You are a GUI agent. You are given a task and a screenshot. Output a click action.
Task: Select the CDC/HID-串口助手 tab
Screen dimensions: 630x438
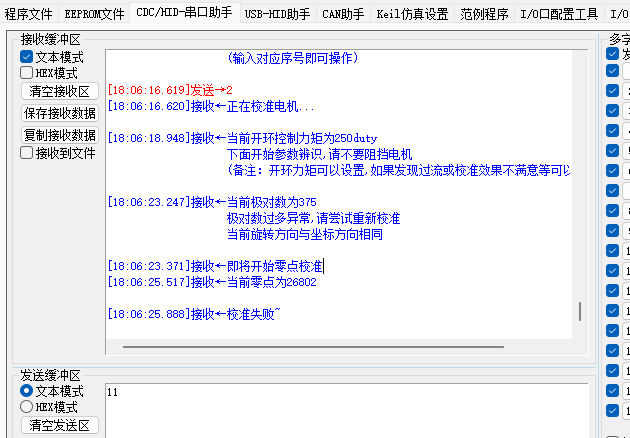184,13
